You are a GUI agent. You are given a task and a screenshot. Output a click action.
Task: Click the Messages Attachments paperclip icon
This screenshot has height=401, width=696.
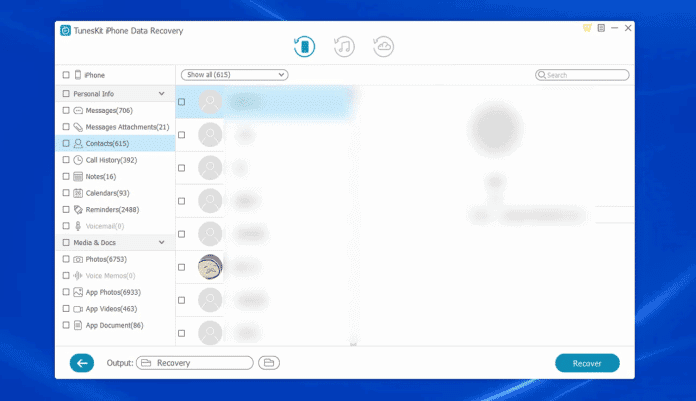[x=78, y=127]
